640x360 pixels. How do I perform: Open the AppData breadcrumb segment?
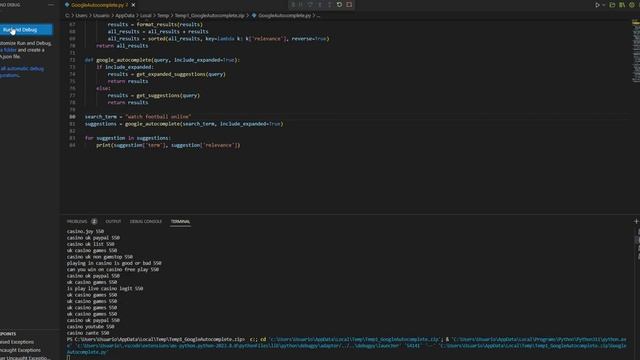click(x=125, y=16)
